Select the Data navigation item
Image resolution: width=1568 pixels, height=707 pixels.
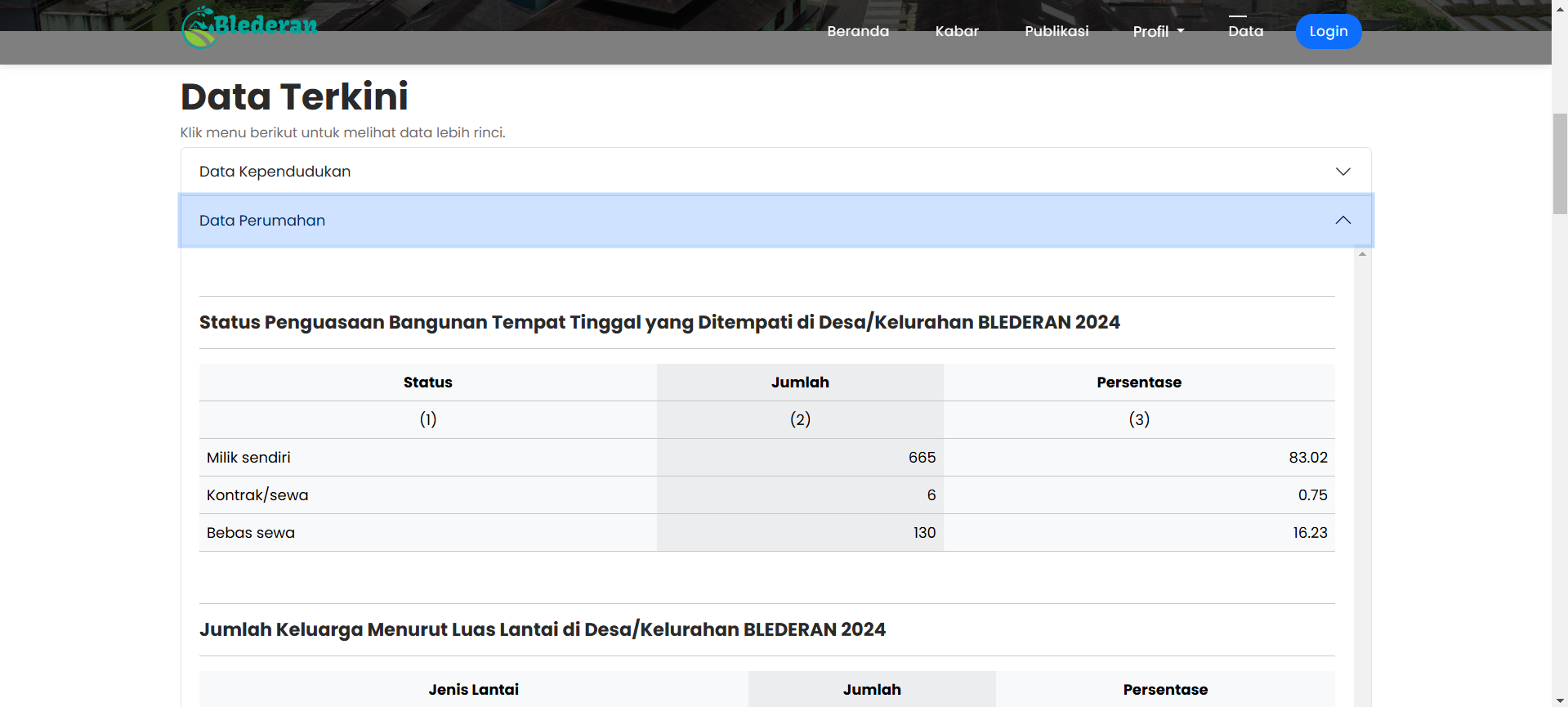click(x=1244, y=31)
